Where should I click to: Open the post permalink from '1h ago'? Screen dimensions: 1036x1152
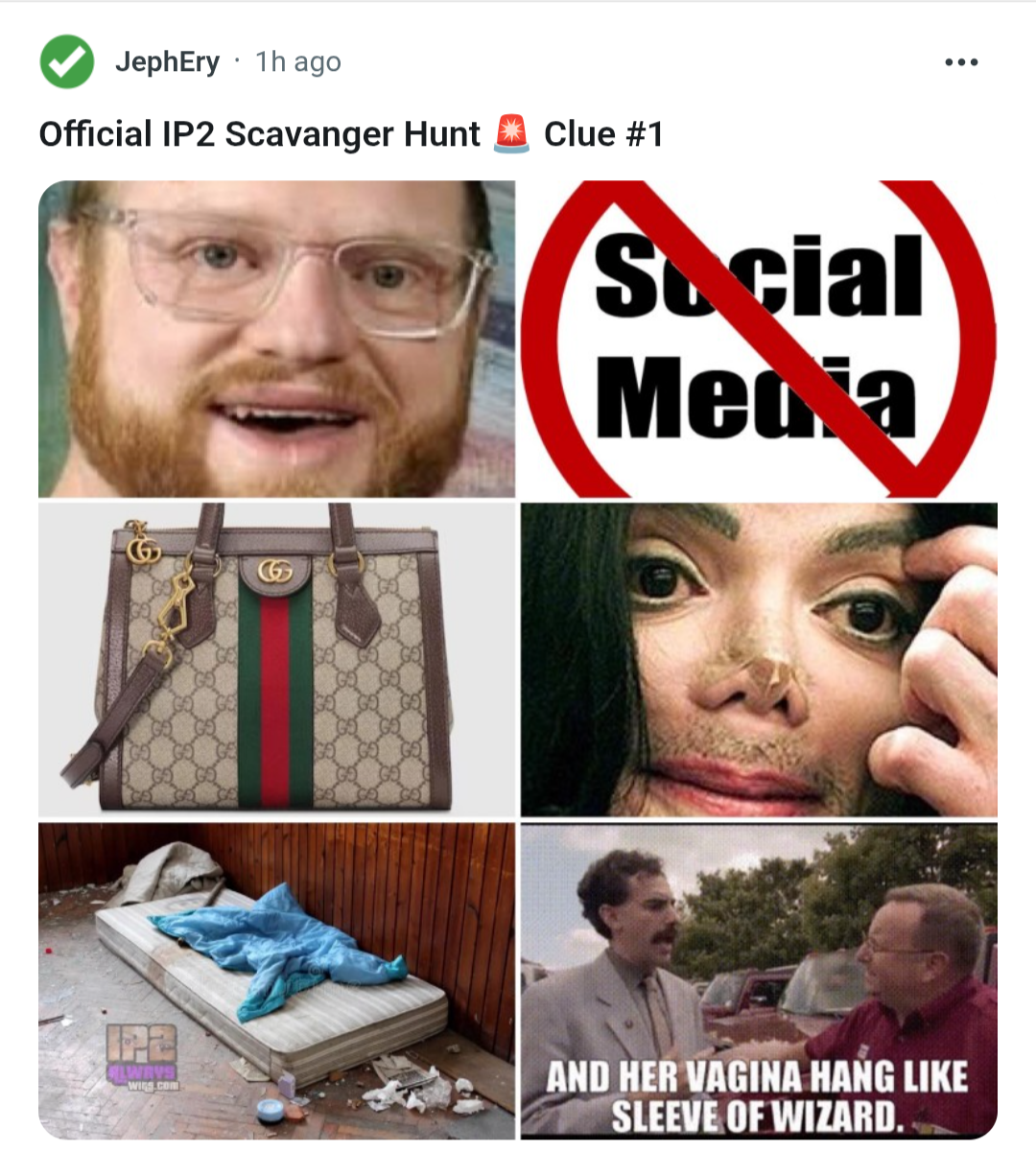298,62
